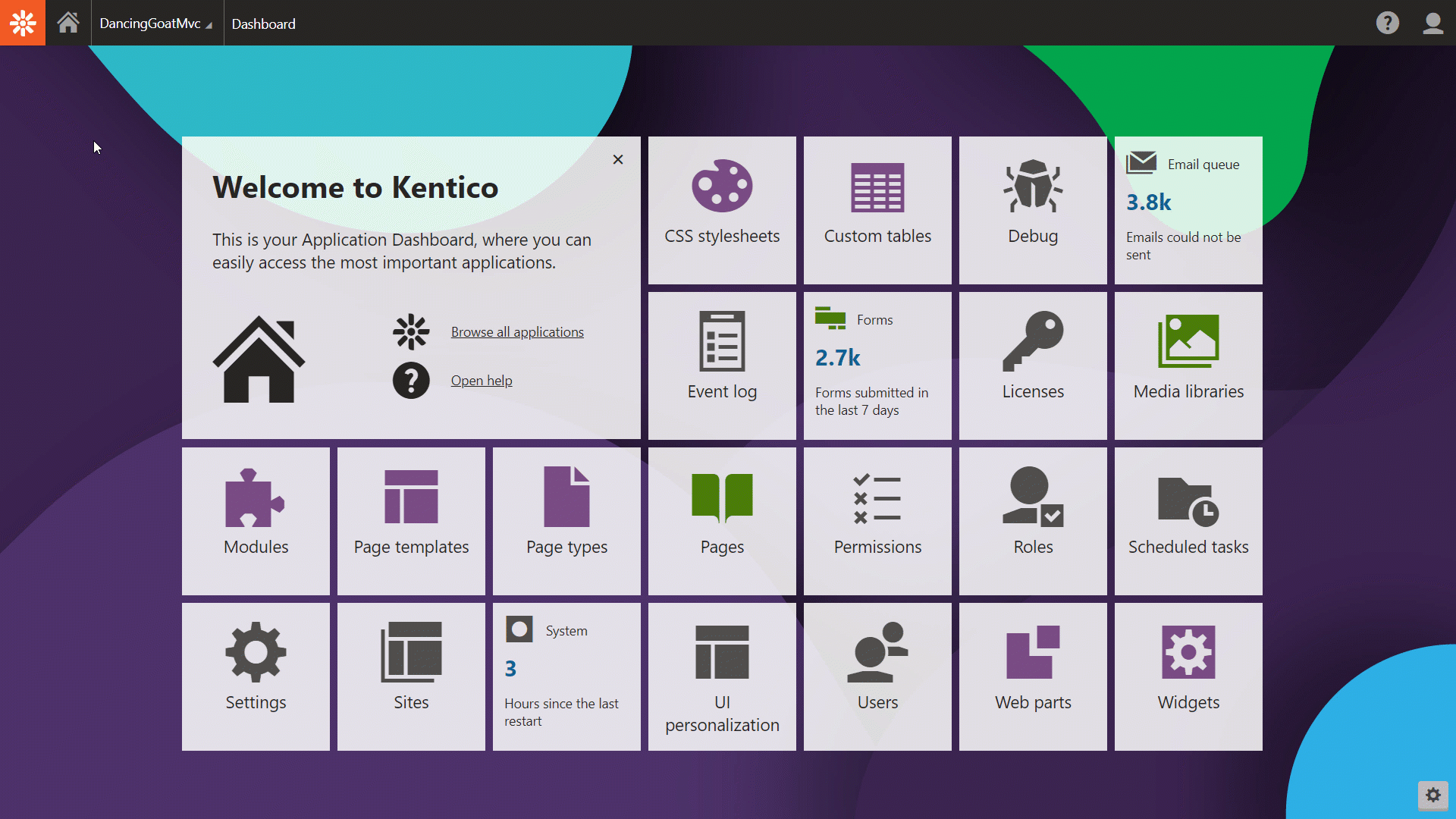This screenshot has width=1456, height=819.
Task: Click the Kentico asterisk icon beside Browse all applications
Action: pyautogui.click(x=411, y=332)
